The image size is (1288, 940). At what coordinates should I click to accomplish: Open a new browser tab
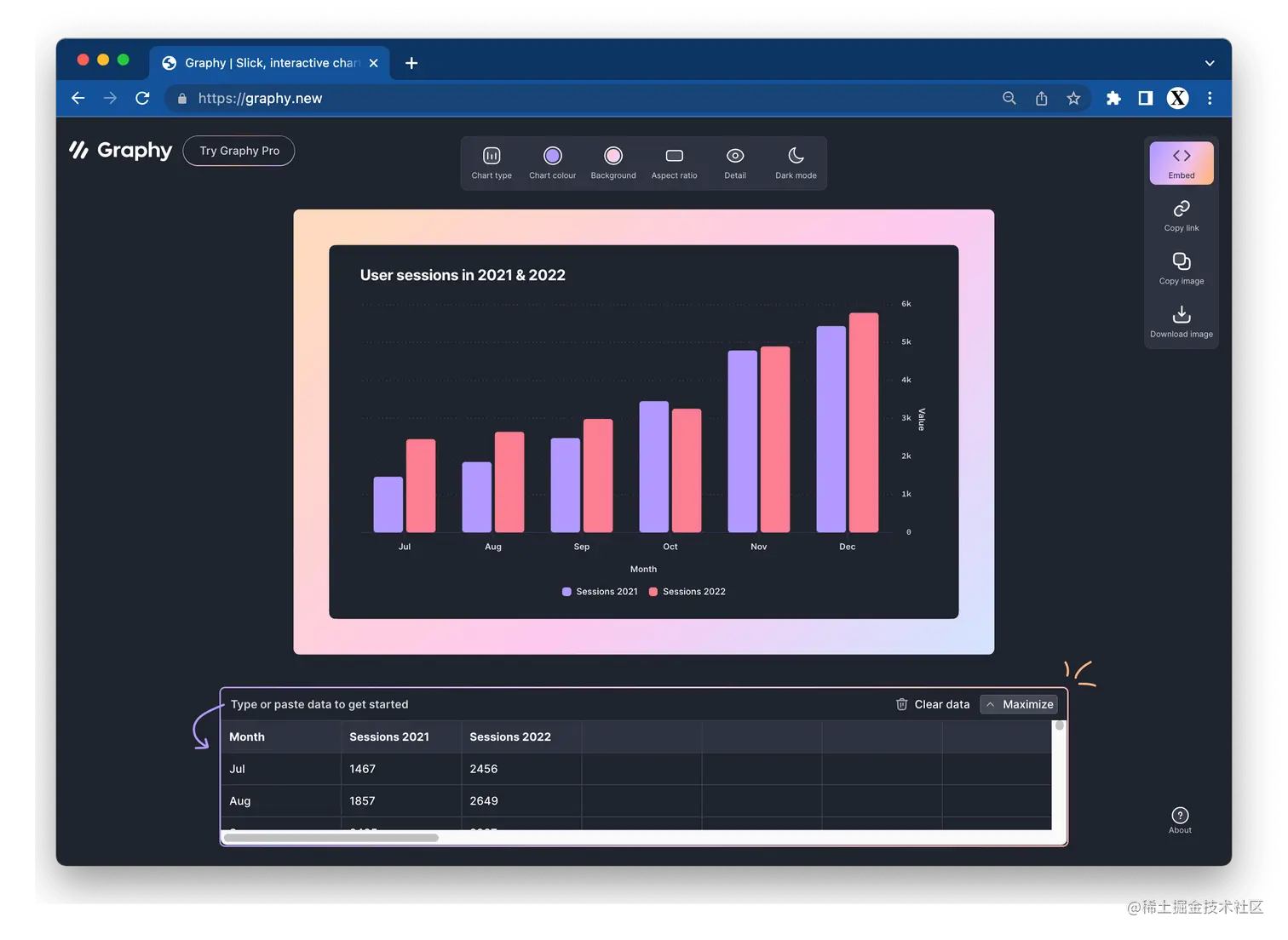pos(411,63)
